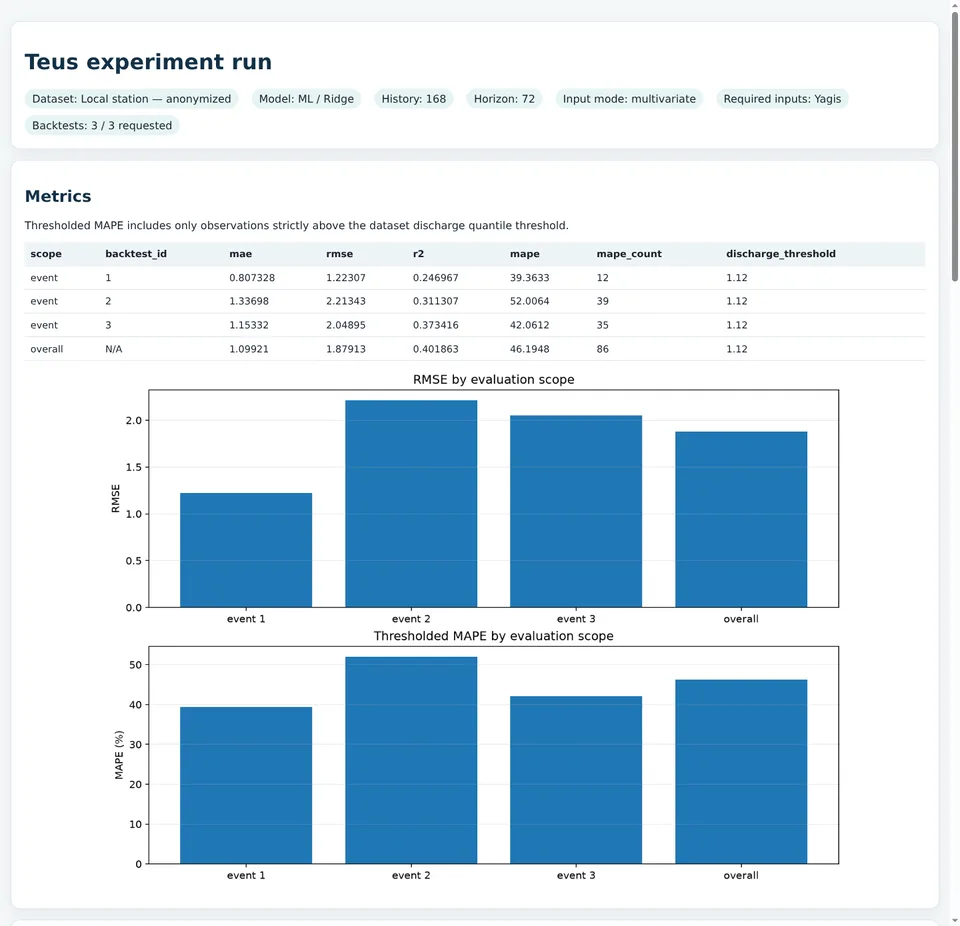Viewport: 960px width, 926px height.
Task: Click the mape value 39.3633
Action: click(x=530, y=277)
